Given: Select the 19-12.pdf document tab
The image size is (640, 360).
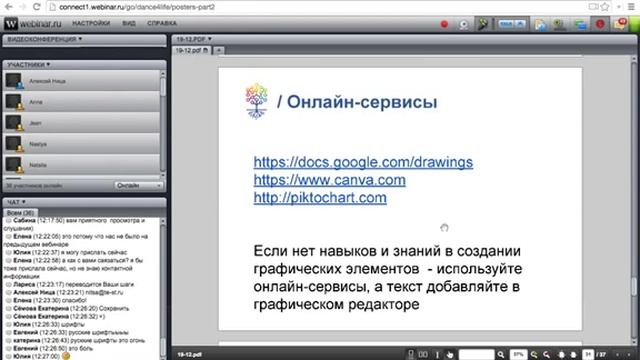Looking at the screenshot, I should pos(191,50).
